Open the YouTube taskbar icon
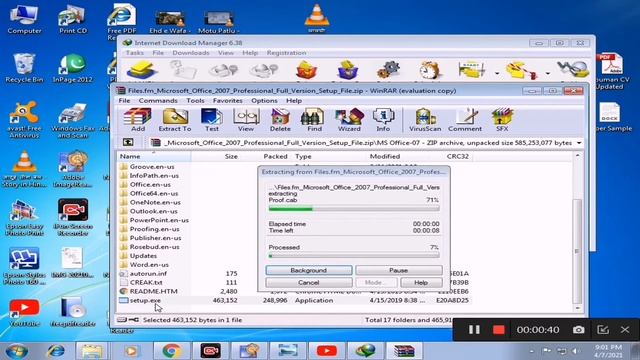Screen dimensions: 640x360 327,351
